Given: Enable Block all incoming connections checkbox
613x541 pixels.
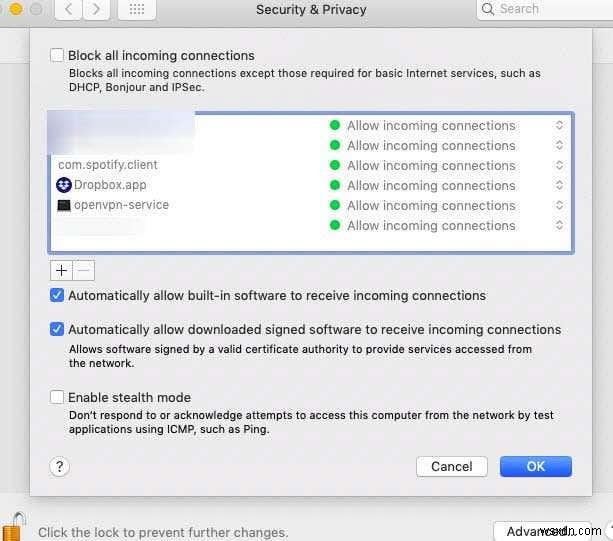Looking at the screenshot, I should [57, 56].
